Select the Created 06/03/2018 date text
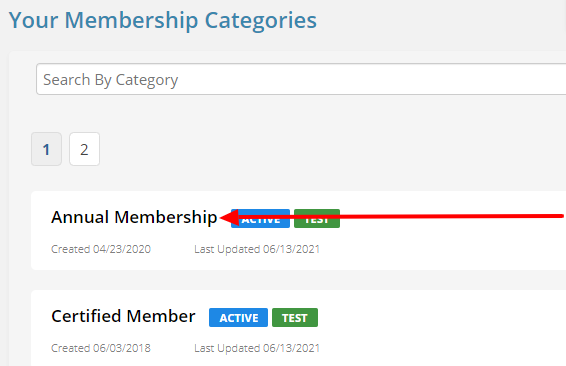Screen dimensions: 566x366 [101, 348]
